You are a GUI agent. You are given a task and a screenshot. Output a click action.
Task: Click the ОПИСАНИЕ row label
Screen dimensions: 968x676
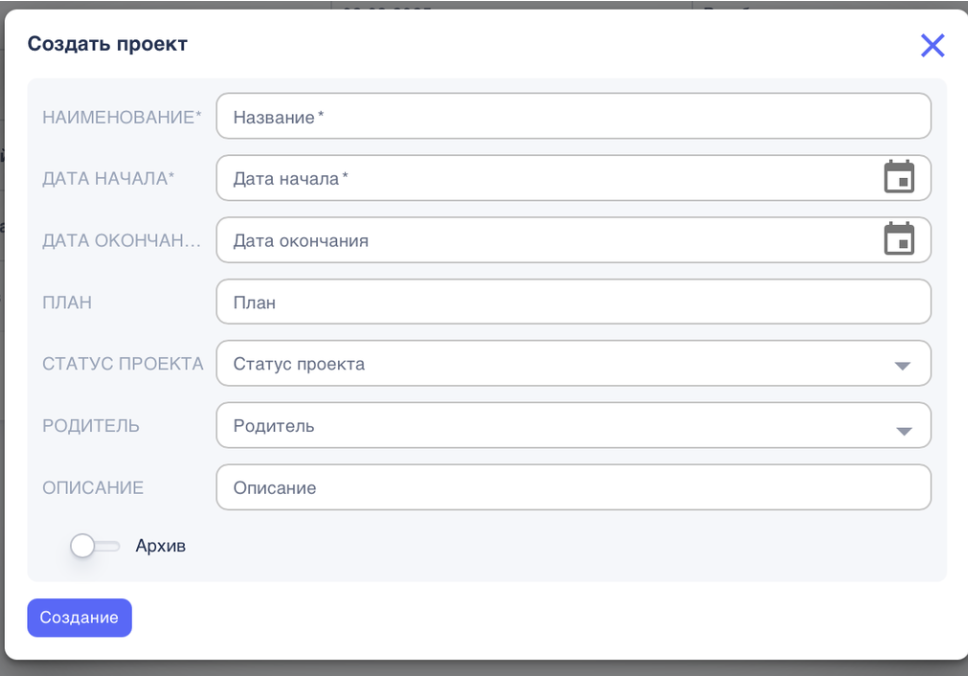[x=93, y=489]
